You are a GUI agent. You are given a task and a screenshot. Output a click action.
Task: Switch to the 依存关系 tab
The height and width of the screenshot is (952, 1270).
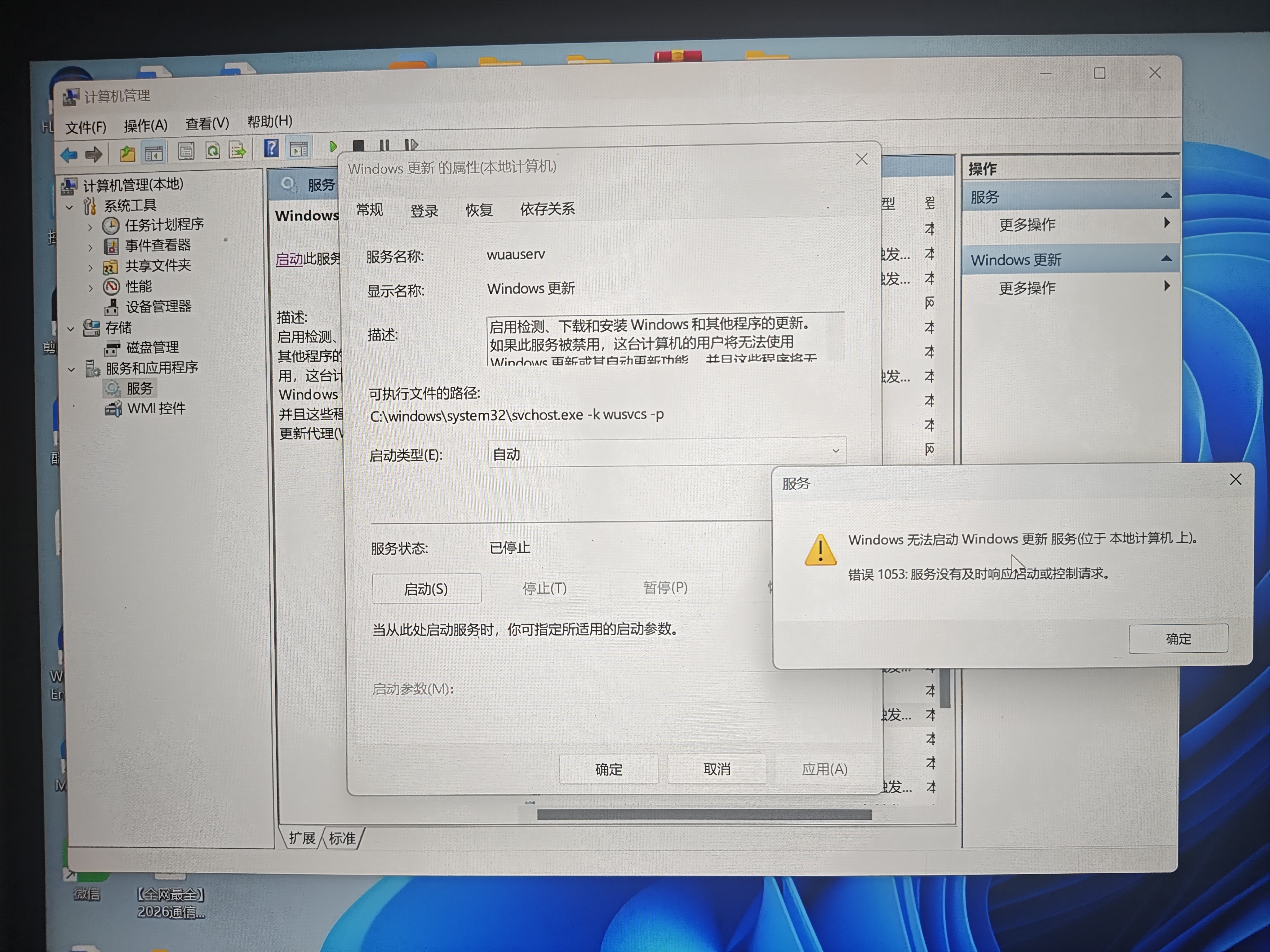pyautogui.click(x=547, y=209)
